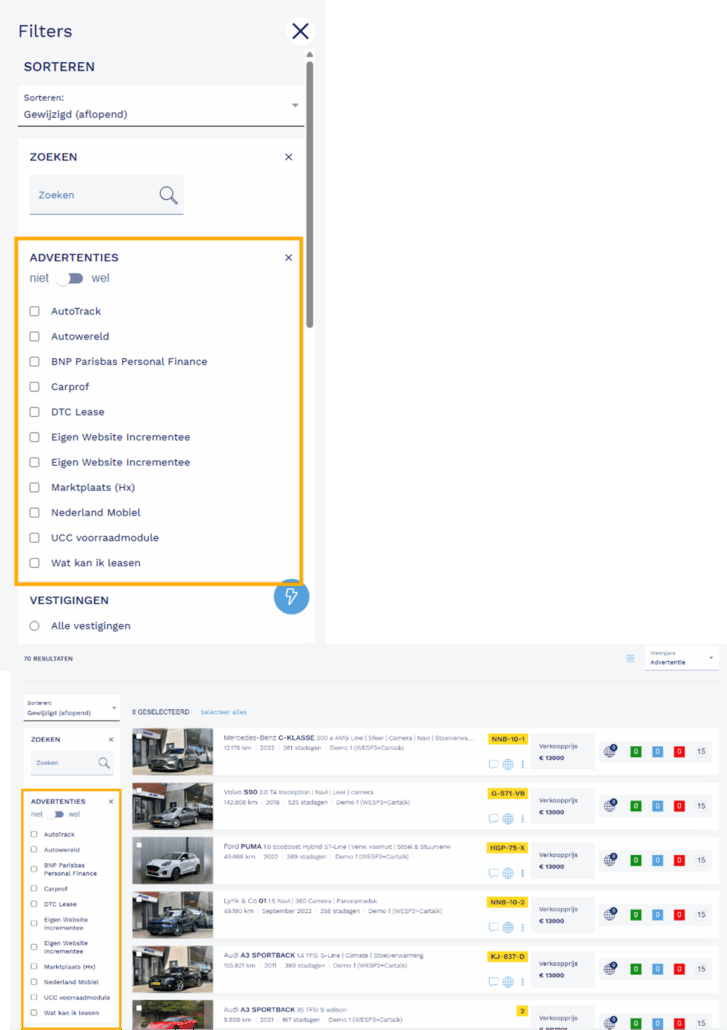Open the three-dot menu on the Lynk & Co row
727x1030 pixels.
523,928
